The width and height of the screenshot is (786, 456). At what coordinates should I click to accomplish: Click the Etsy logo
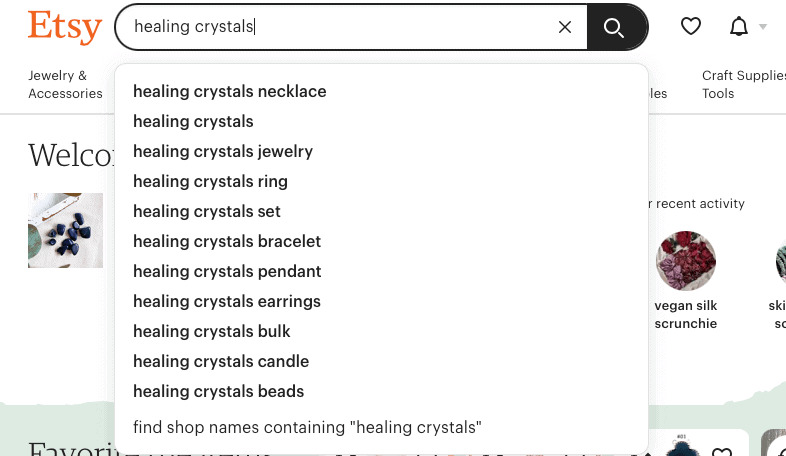[x=65, y=27]
